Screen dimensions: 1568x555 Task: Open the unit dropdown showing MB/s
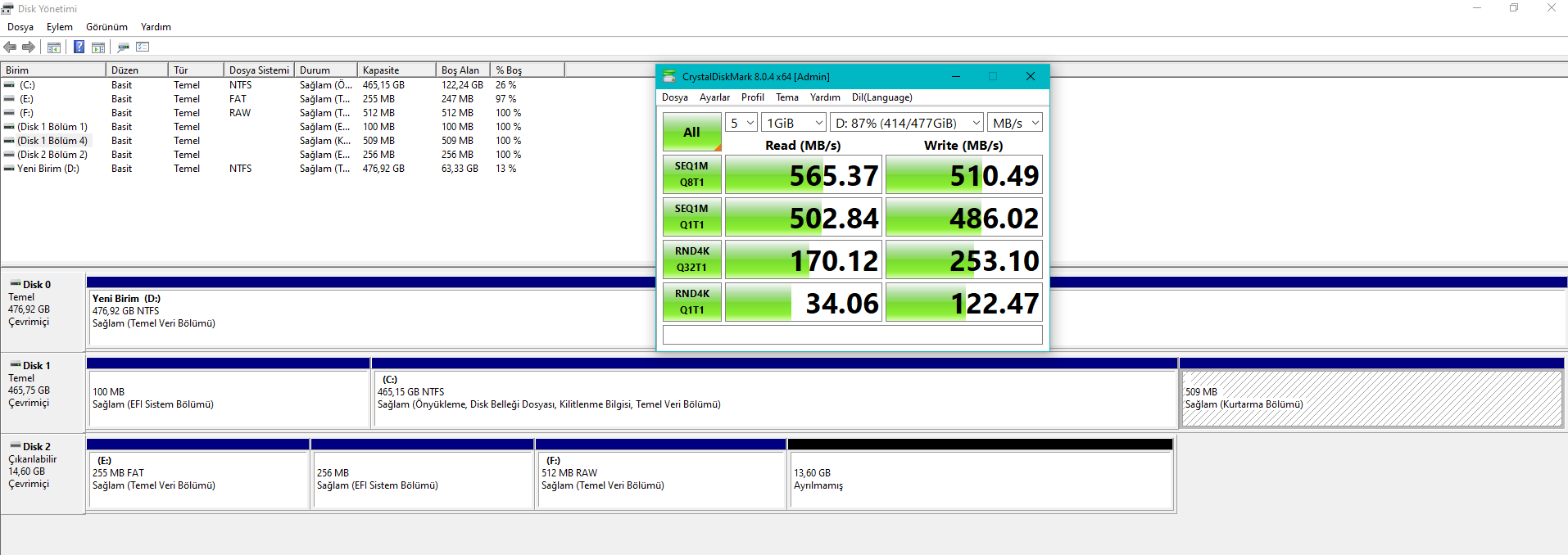coord(1015,123)
